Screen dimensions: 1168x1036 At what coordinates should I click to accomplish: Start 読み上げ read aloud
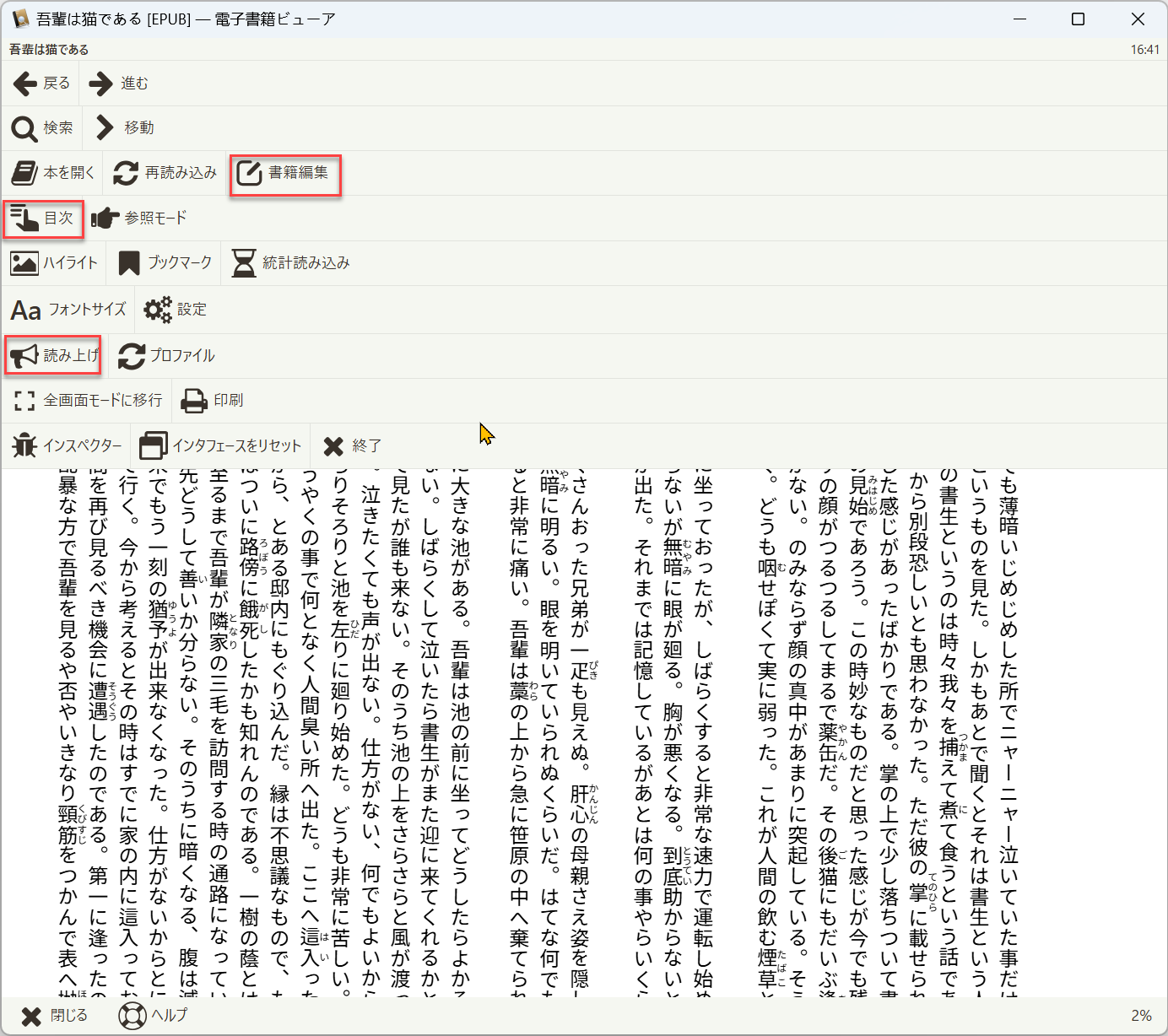tap(54, 355)
